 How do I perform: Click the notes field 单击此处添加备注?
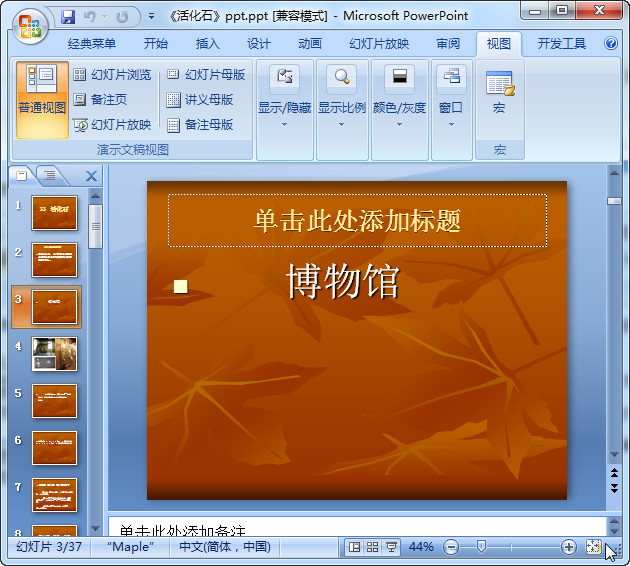[357, 527]
